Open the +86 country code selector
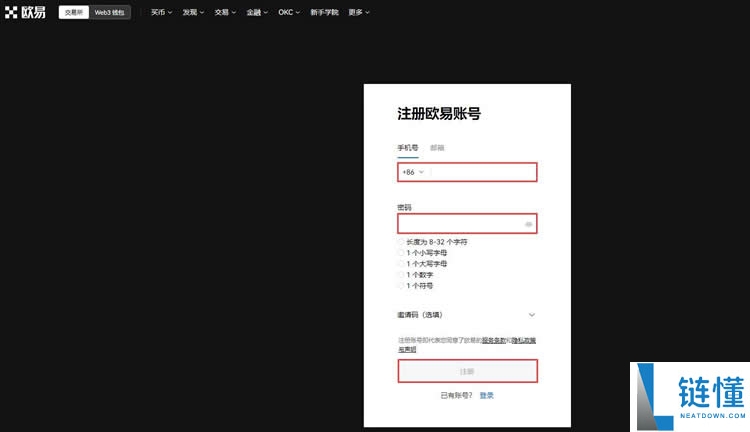Viewport: 750px width, 432px height. coord(413,172)
